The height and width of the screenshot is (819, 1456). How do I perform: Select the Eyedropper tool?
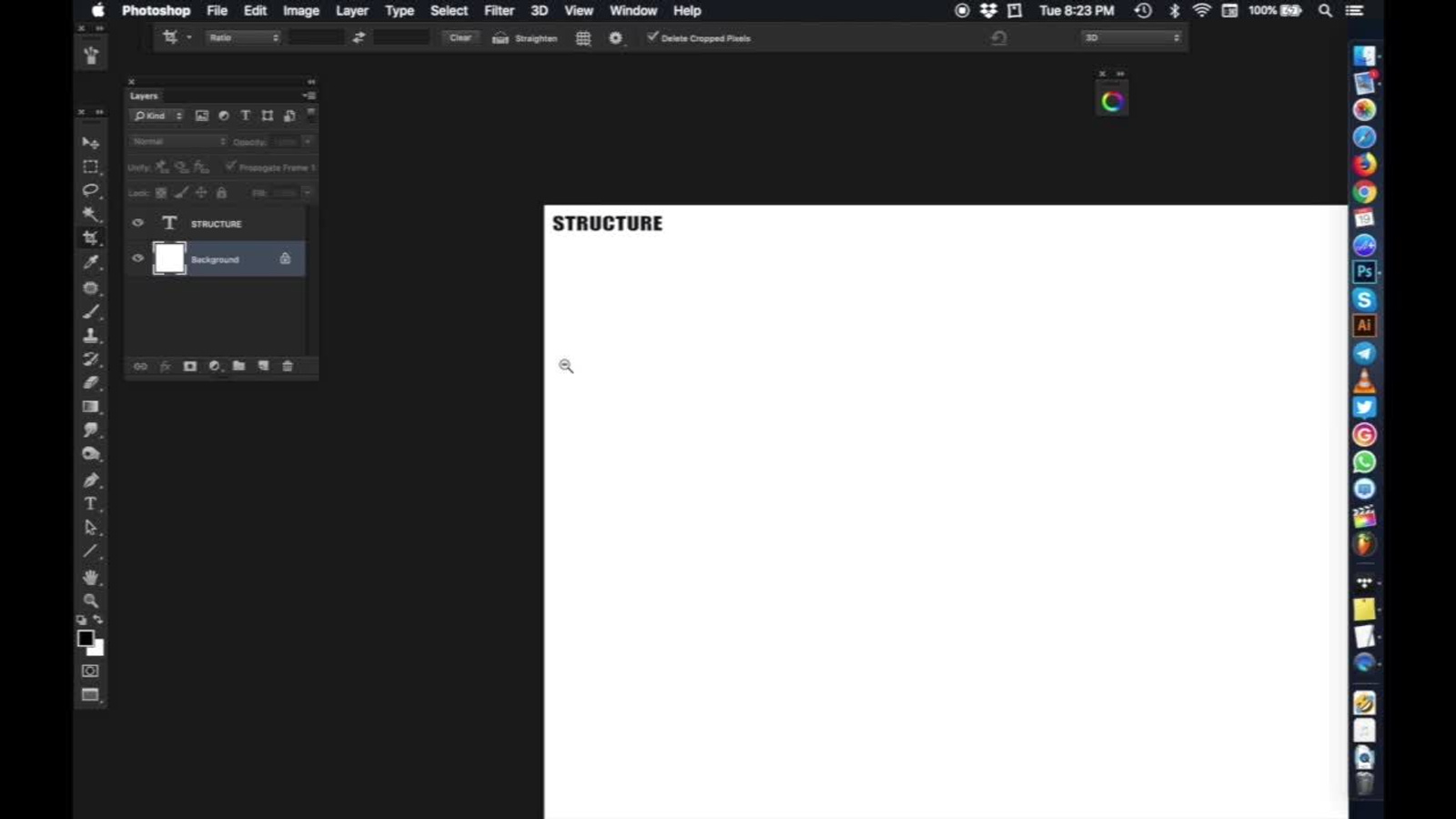91,262
